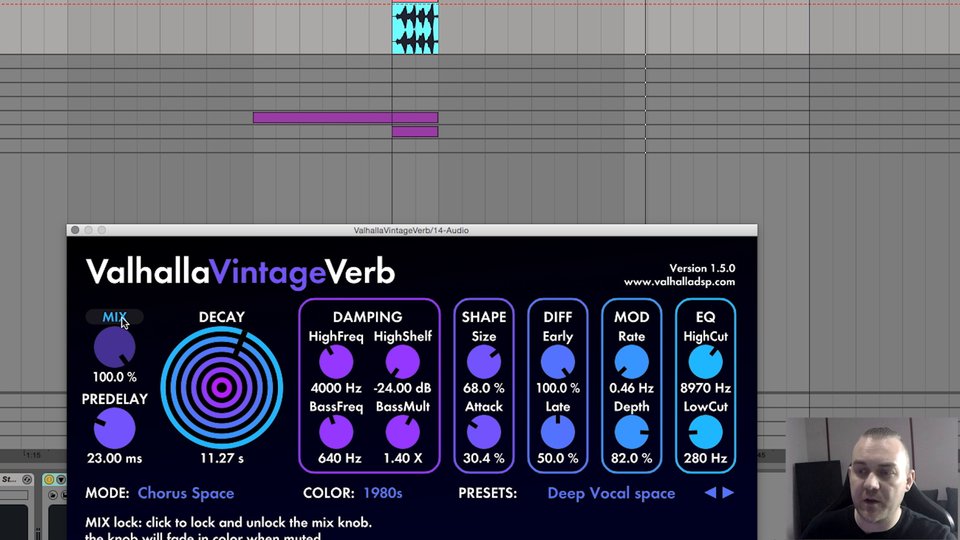Click the Late 50.0 % value
The image size is (960, 540).
point(558,459)
